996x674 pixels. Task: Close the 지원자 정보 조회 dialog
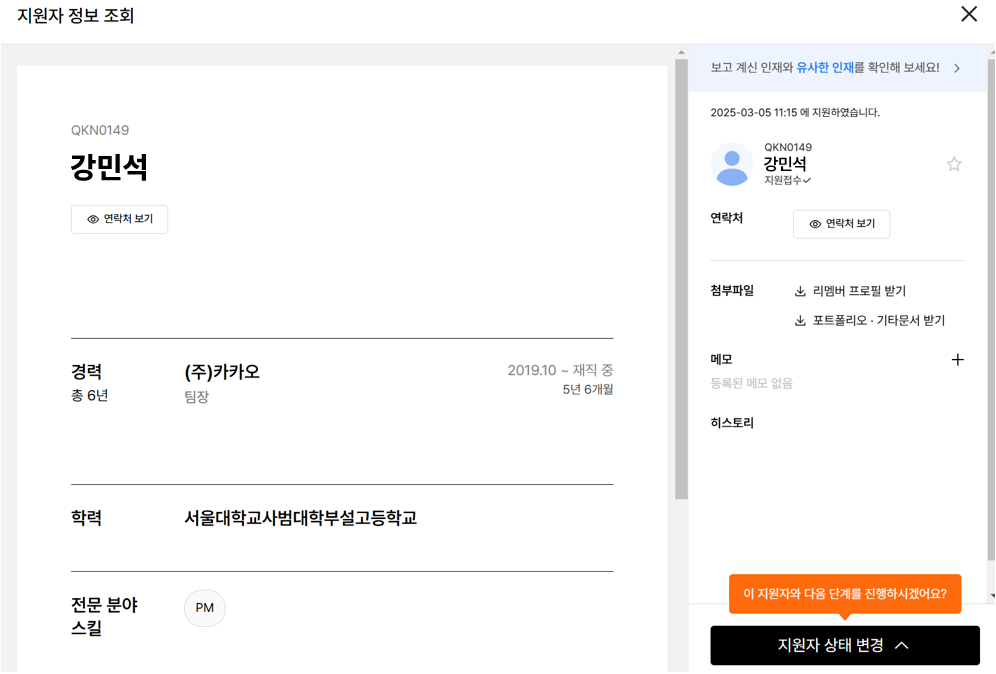969,14
